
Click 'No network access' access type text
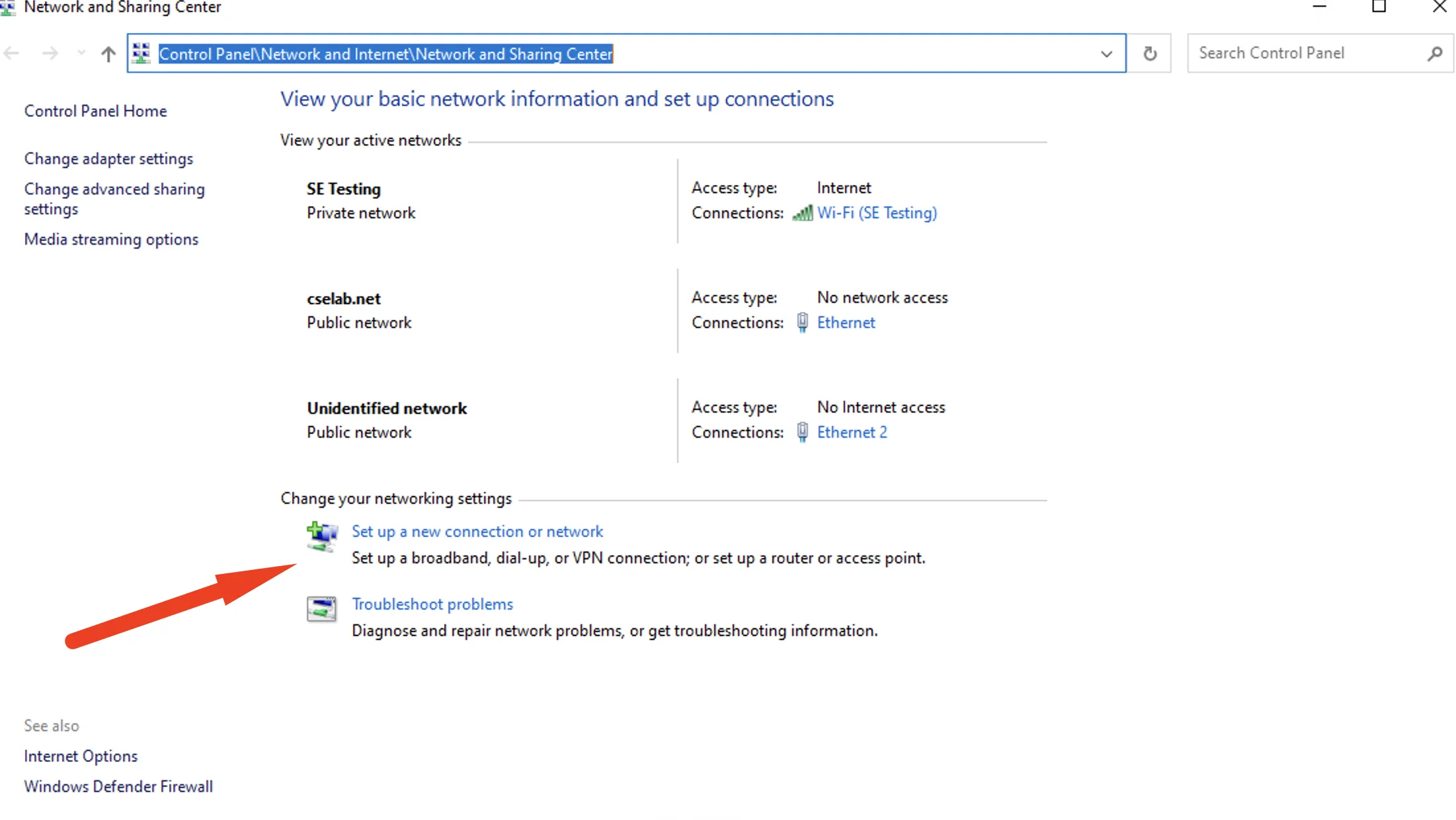882,298
